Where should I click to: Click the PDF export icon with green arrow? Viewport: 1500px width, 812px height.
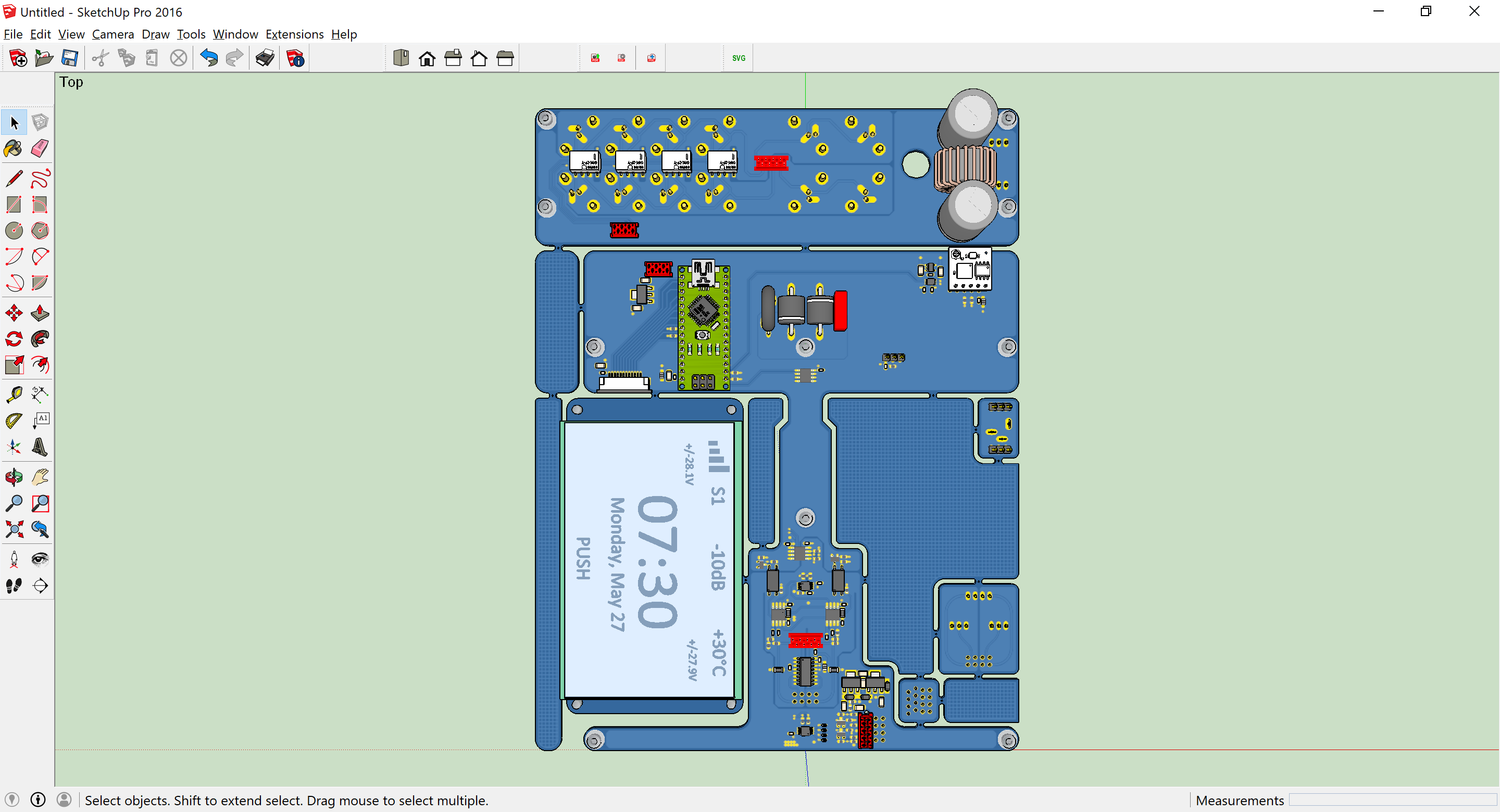click(x=595, y=58)
